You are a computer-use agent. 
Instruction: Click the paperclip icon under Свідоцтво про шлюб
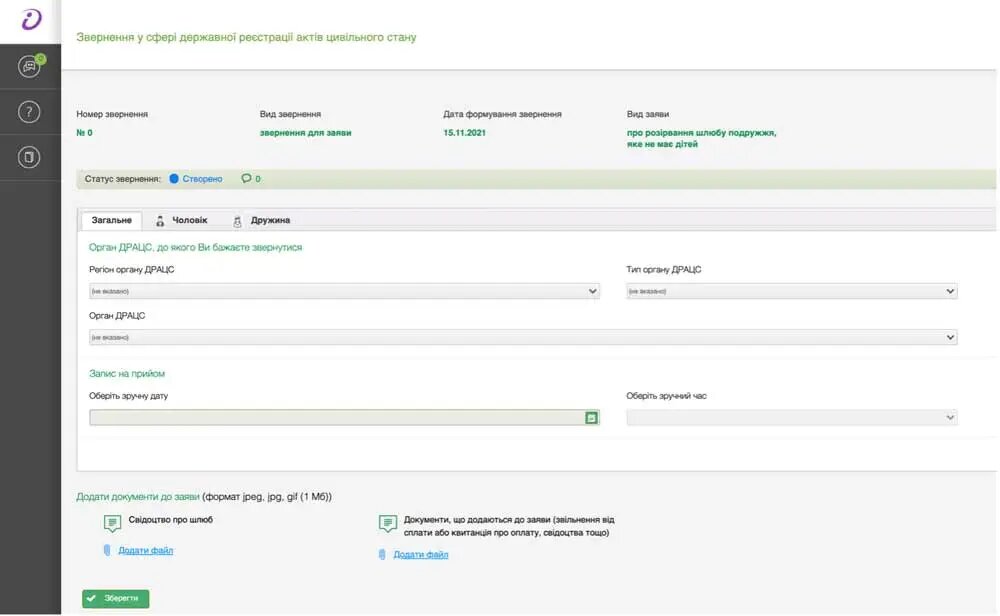tap(107, 550)
